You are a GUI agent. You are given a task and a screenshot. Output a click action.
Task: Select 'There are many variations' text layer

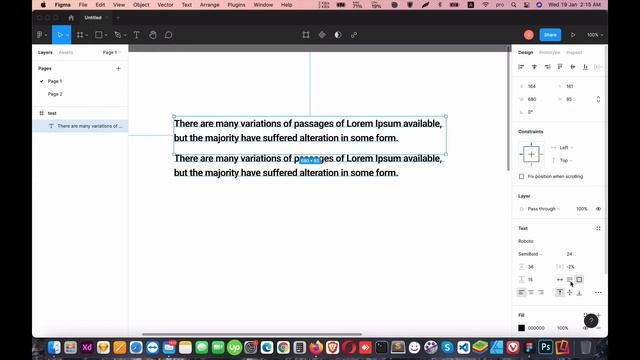point(80,126)
